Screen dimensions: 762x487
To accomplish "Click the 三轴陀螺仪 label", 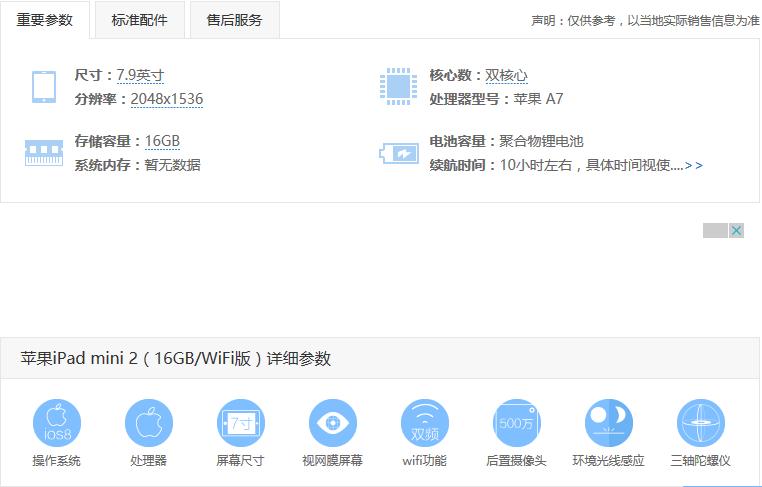I will [x=700, y=460].
